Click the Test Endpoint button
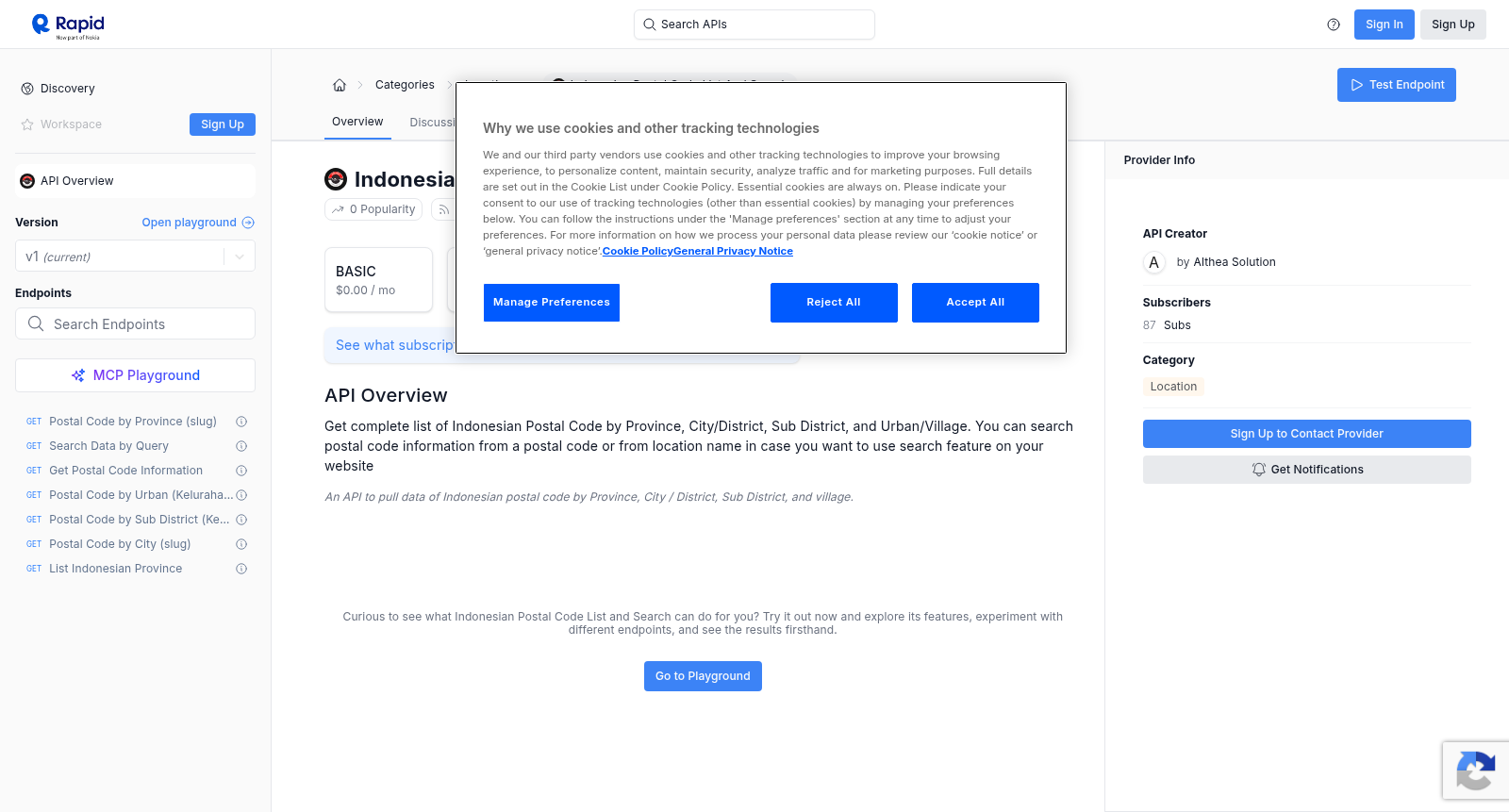 (1397, 85)
